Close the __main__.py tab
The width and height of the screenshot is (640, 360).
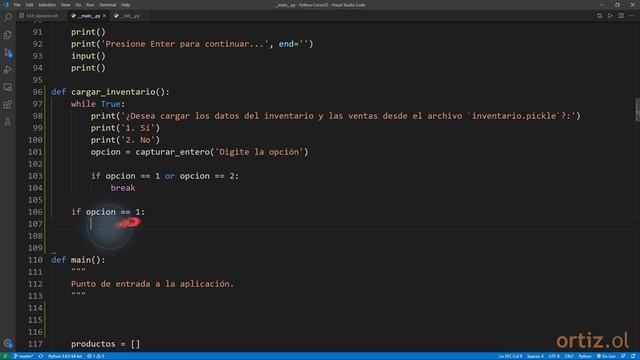coord(104,16)
